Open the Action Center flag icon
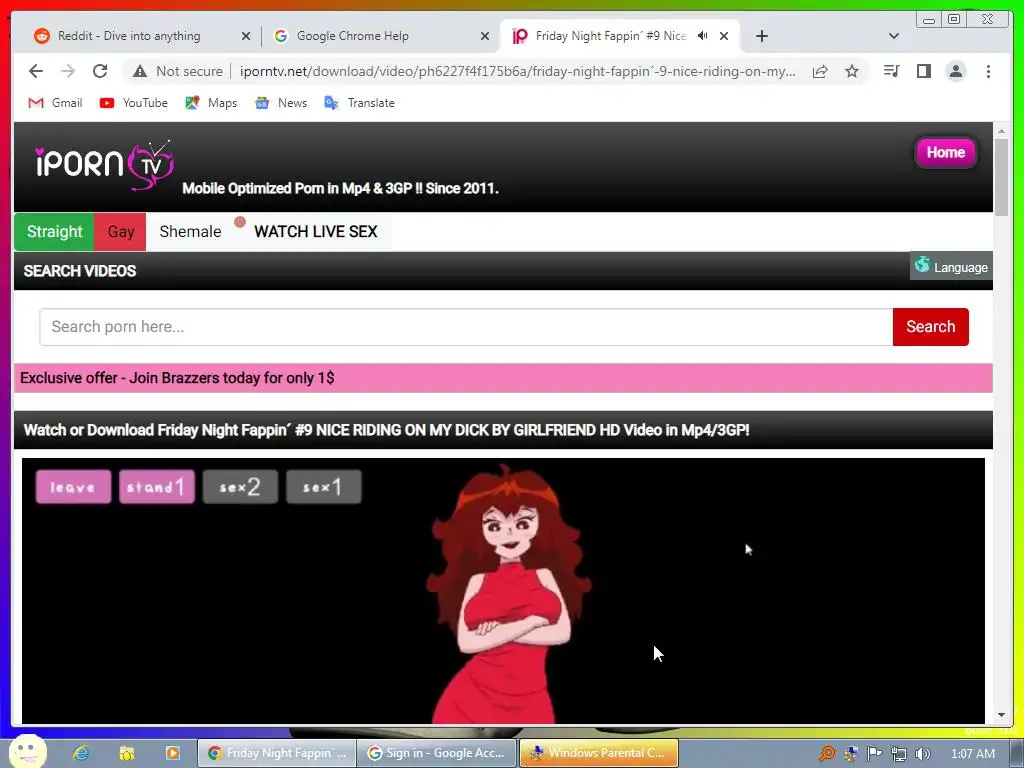 point(875,754)
